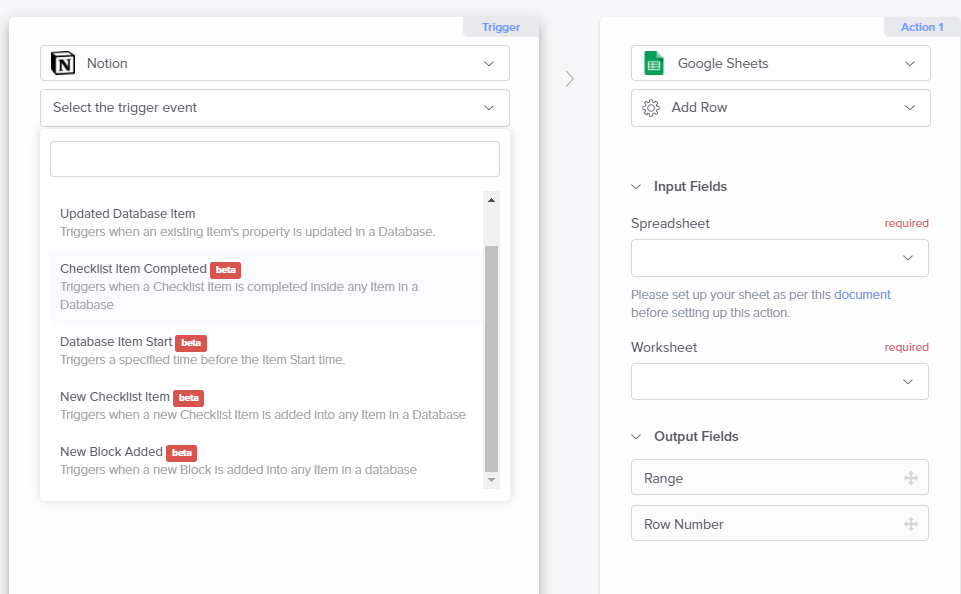Click the Action 1 tab label
Viewport: 961px width, 594px height.
click(922, 27)
